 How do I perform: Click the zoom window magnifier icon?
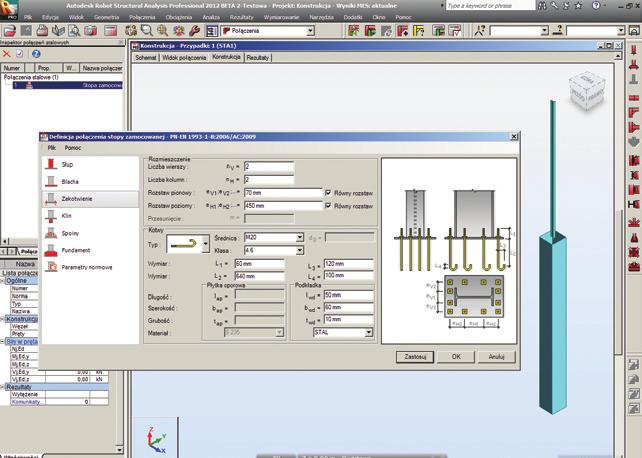click(x=147, y=31)
